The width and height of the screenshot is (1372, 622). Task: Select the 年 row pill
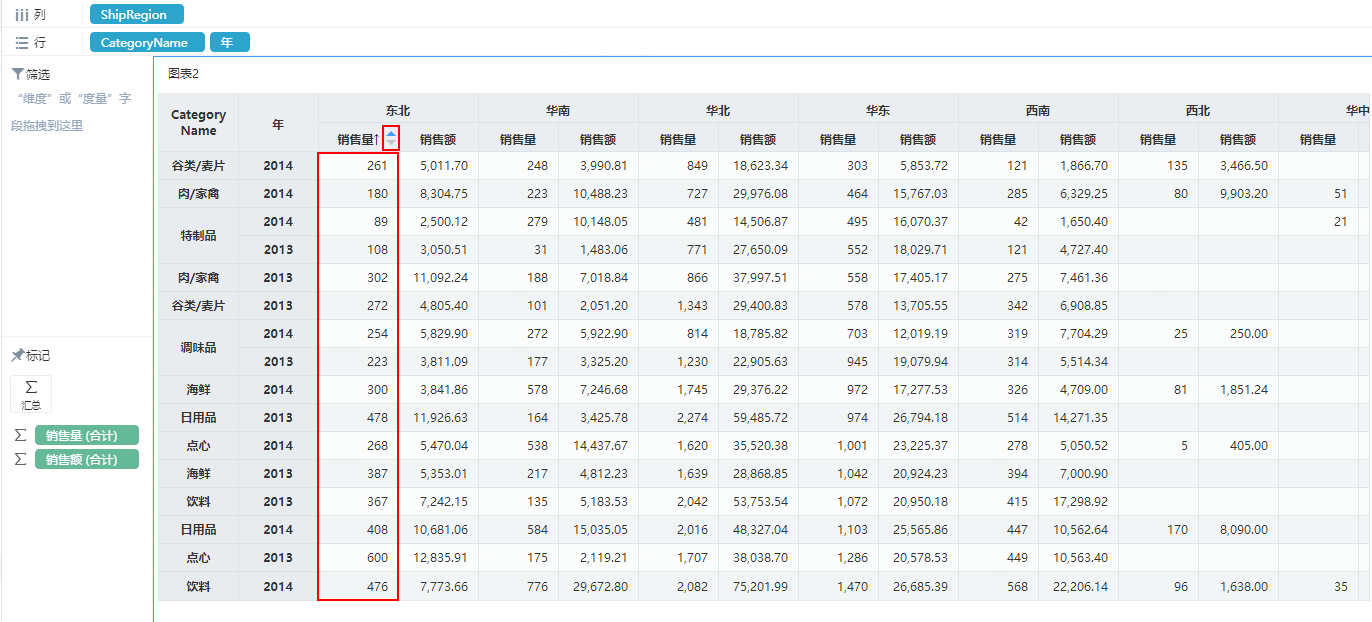229,43
